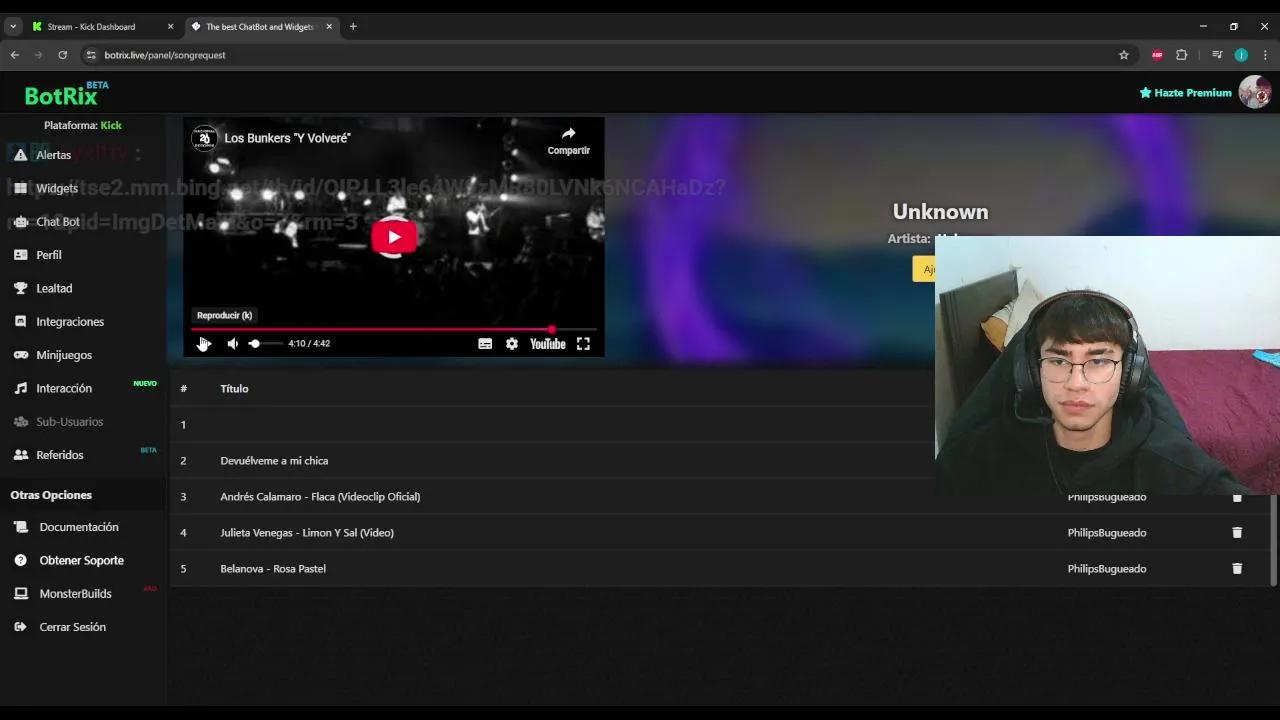Toggle subtitles on the video player

point(485,343)
